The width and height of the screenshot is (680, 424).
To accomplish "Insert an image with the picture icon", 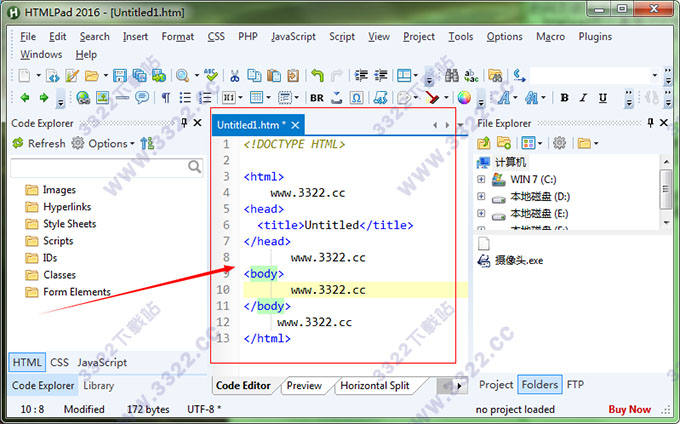I will (x=102, y=98).
